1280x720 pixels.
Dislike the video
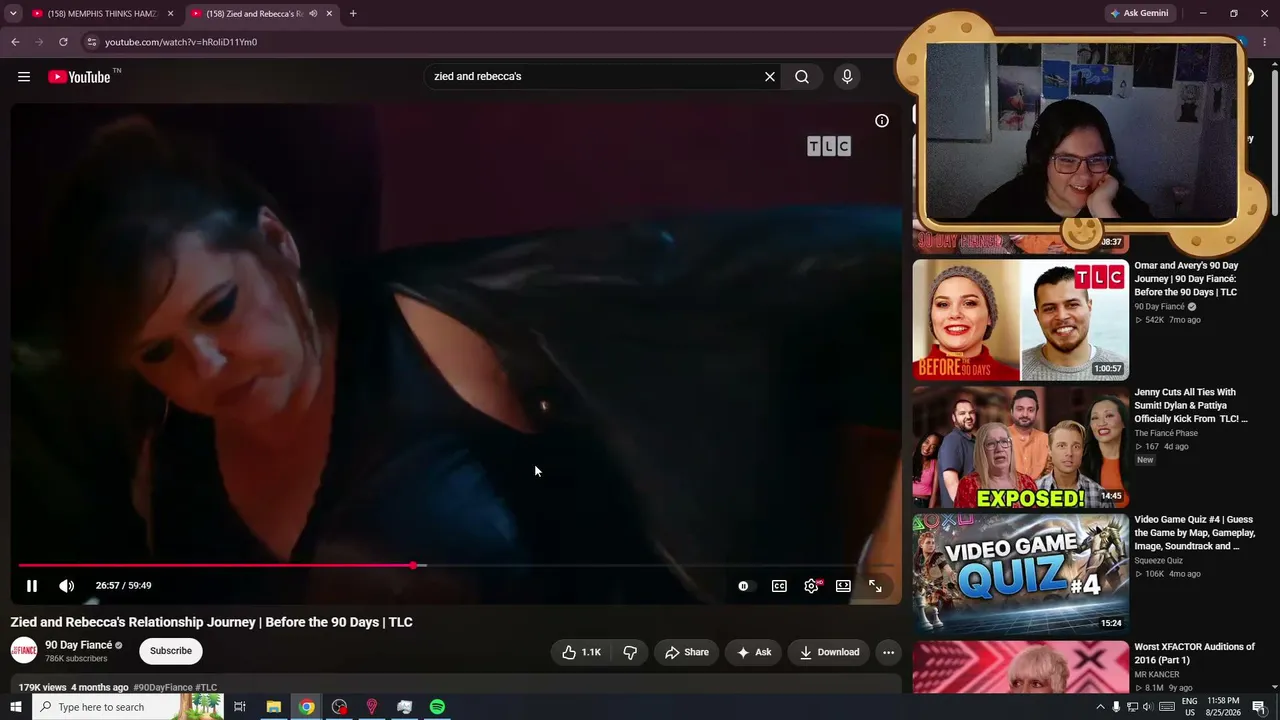click(x=630, y=653)
